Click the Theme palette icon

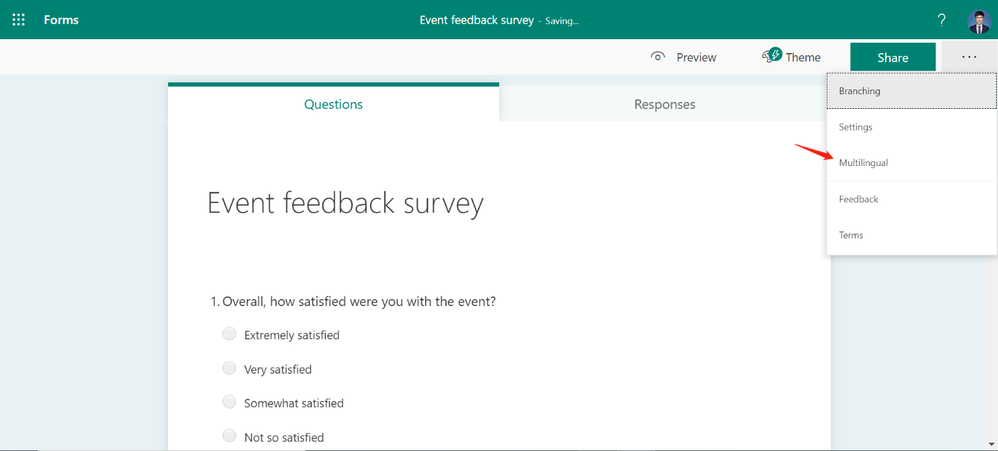[771, 56]
